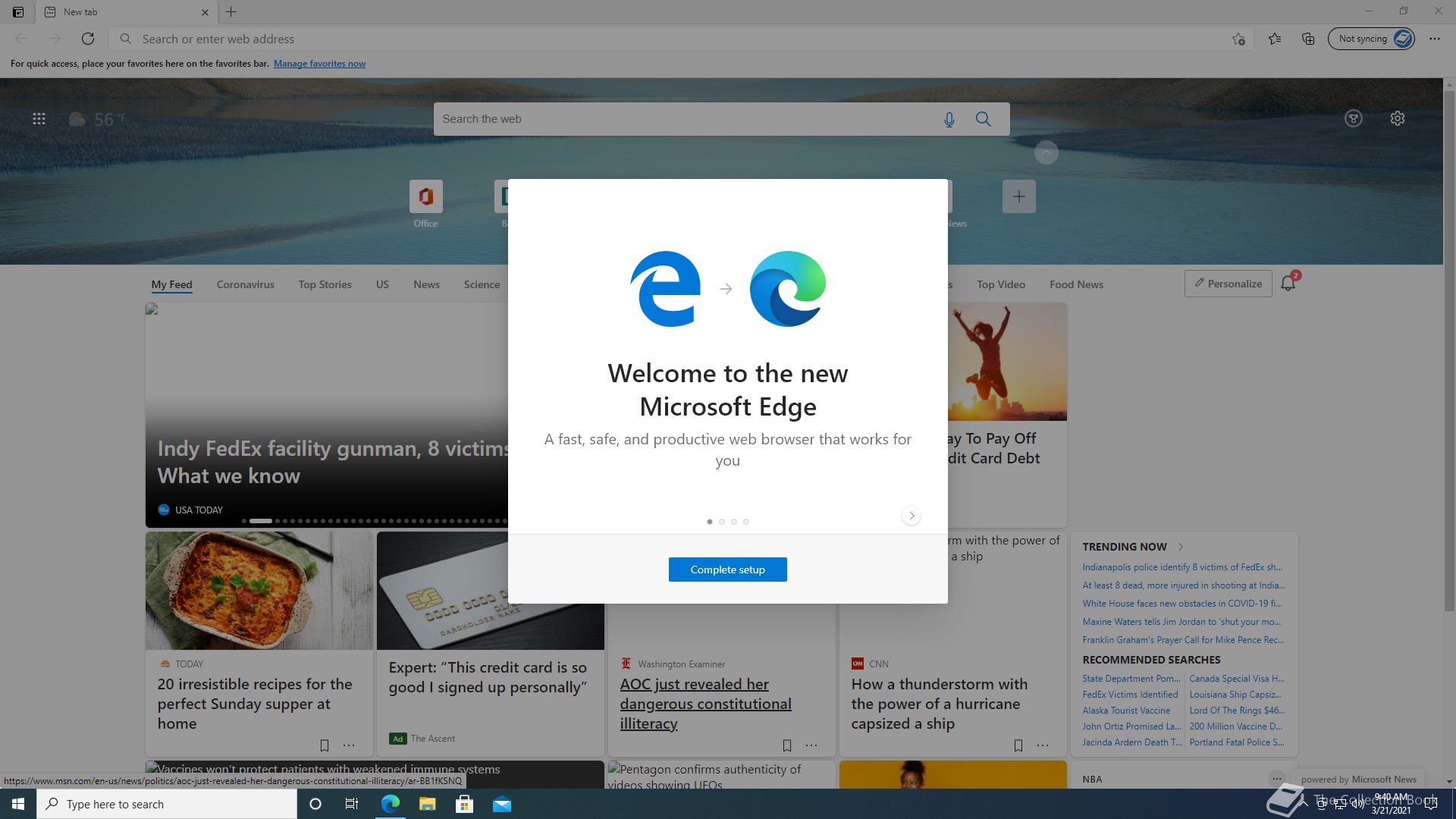The height and width of the screenshot is (819, 1456).
Task: Expand Trending Now with chevron
Action: click(x=1181, y=547)
